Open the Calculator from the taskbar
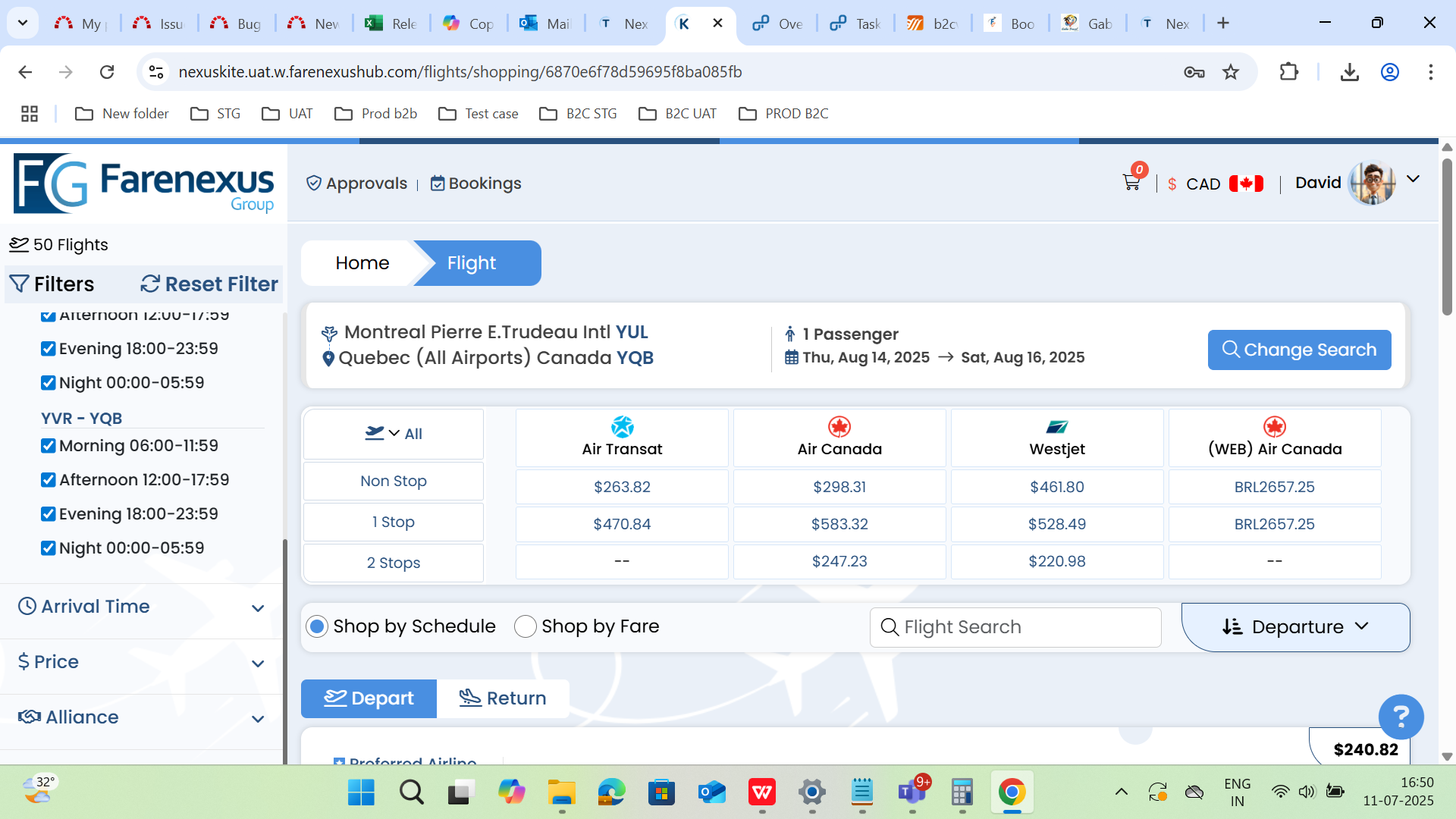Viewport: 1456px width, 819px height. point(962,792)
